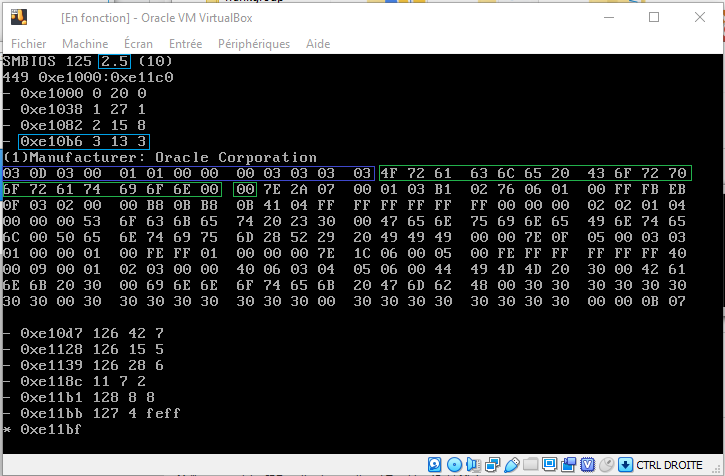This screenshot has height=476, width=725.
Task: Close the VirtualBox window
Action: coord(700,18)
